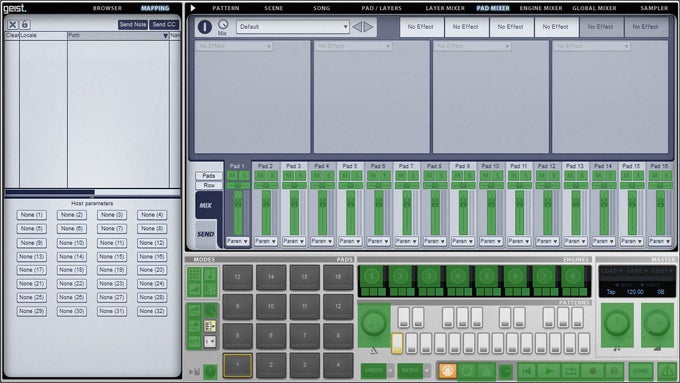This screenshot has width=680, height=383.
Task: Solo Pad 4 with its S button
Action: point(328,176)
